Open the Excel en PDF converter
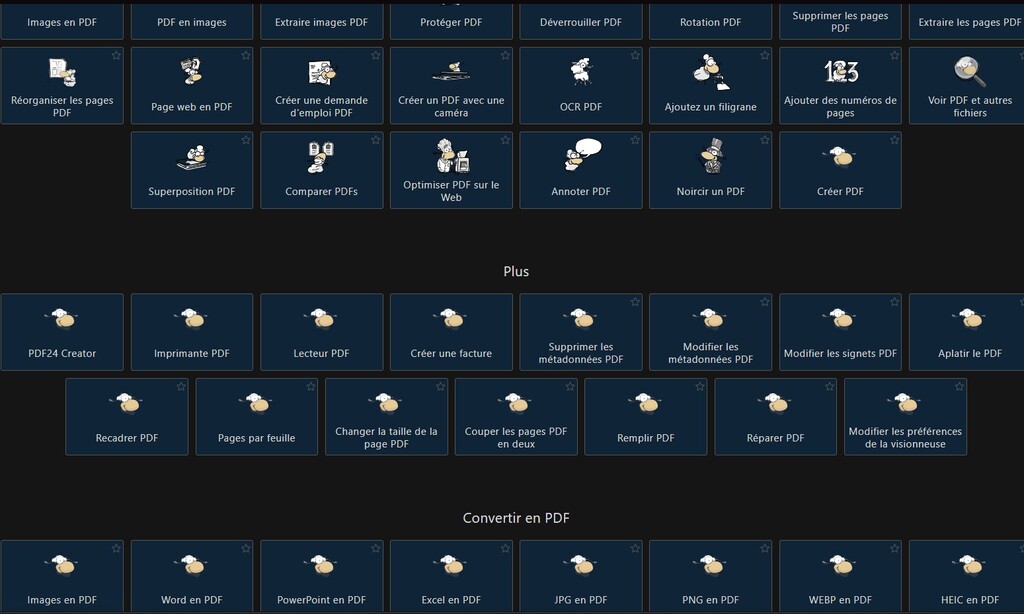The height and width of the screenshot is (614, 1024). 451,576
